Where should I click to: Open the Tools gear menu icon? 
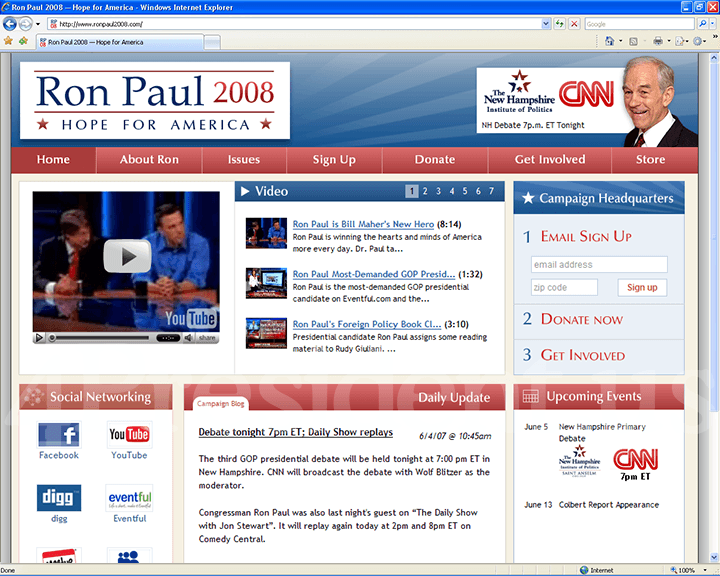tap(698, 41)
